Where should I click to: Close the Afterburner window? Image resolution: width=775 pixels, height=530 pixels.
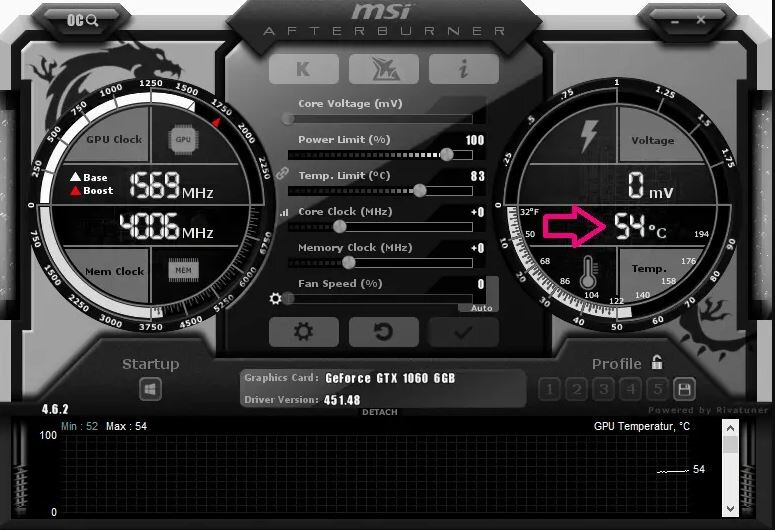[701, 20]
